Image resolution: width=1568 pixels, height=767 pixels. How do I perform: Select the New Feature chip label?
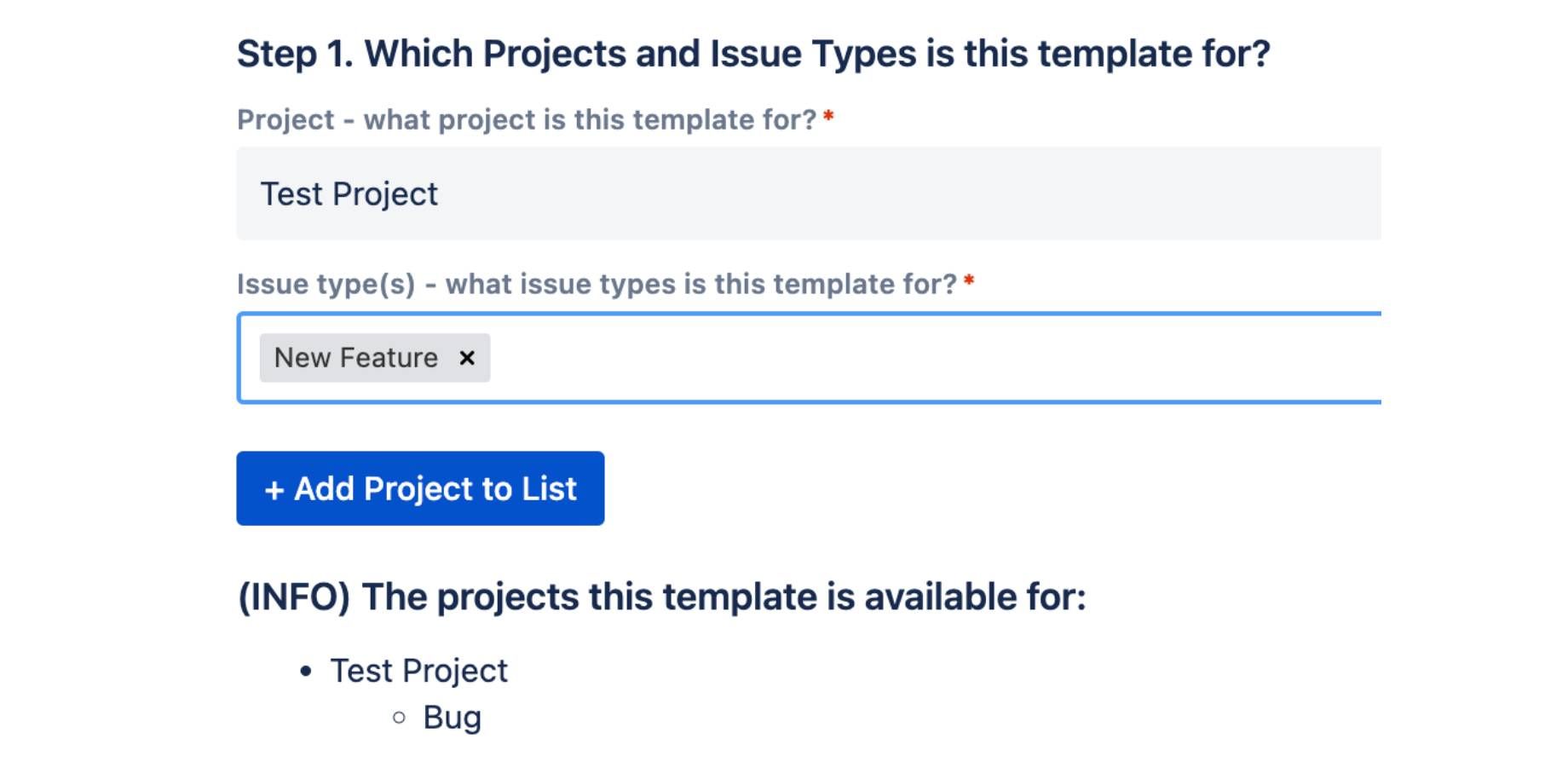[x=356, y=358]
